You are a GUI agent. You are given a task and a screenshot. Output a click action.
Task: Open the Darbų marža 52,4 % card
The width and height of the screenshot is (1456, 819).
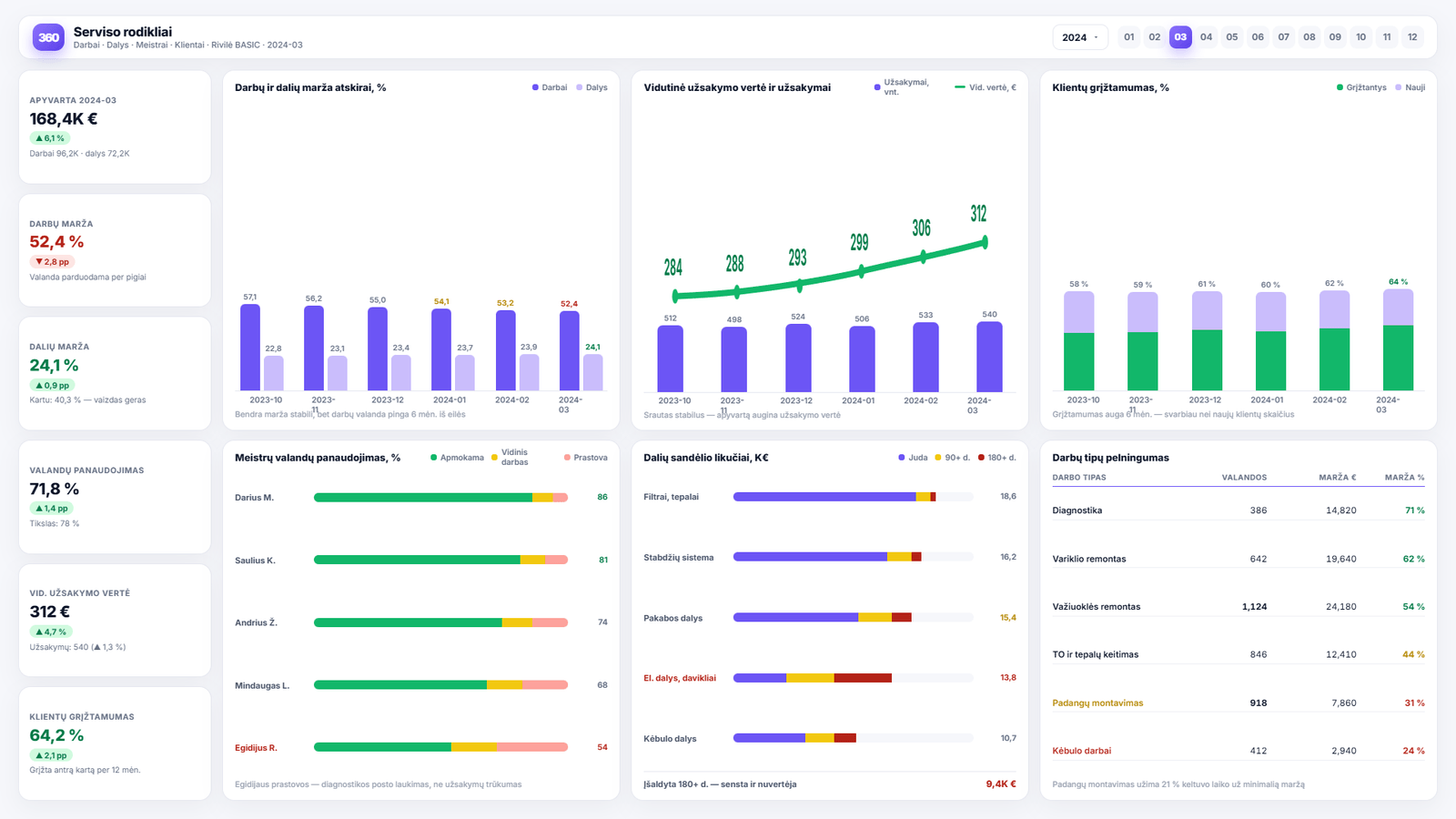pos(115,250)
